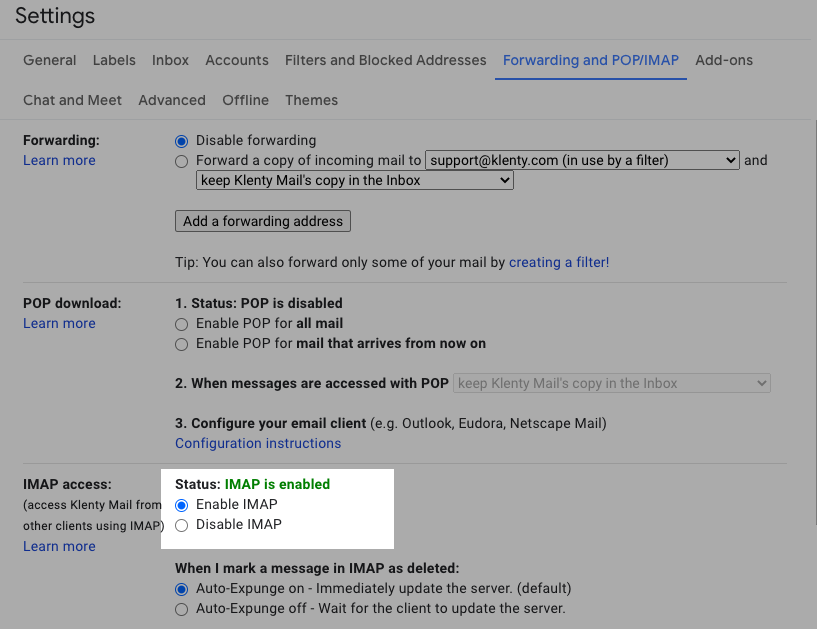Go to the Labels tab
Screen dimensions: 817x629
[114, 60]
